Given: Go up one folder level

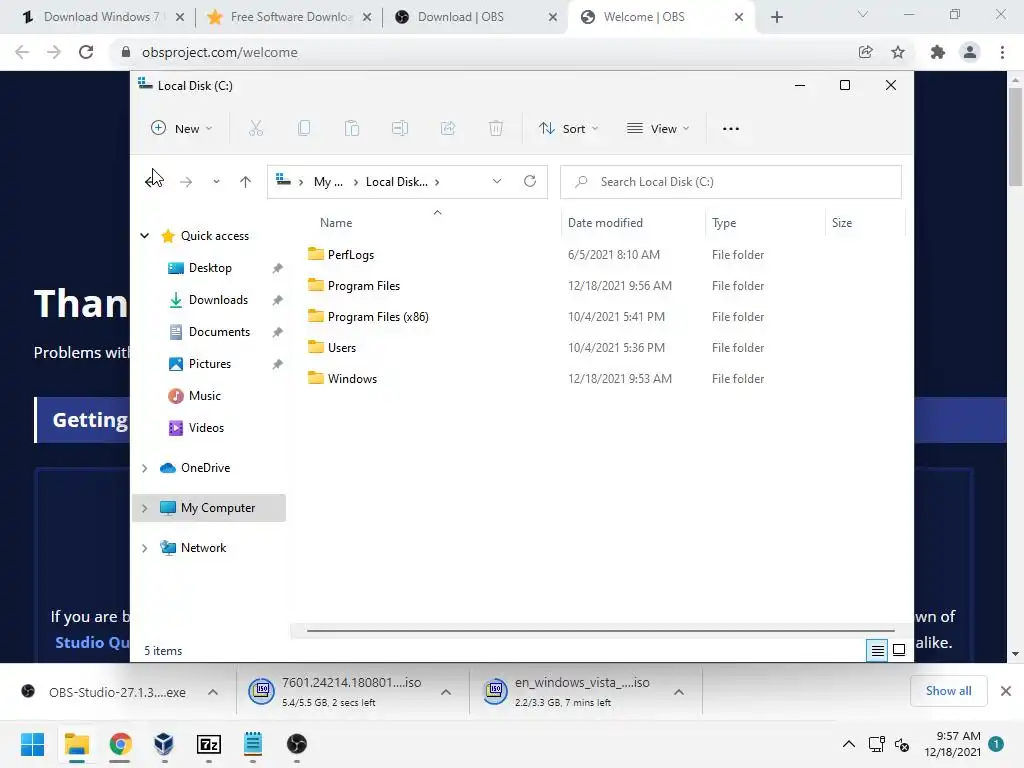Looking at the screenshot, I should click(245, 182).
